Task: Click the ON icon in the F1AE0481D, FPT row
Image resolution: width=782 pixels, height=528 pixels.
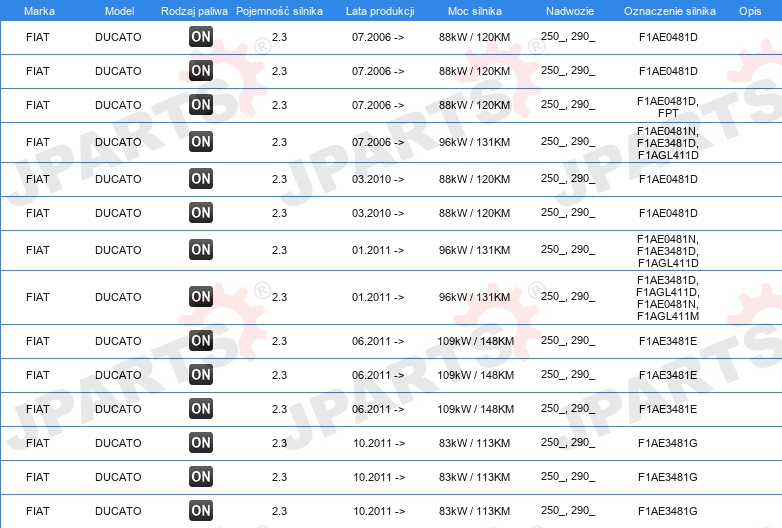Action: [x=201, y=105]
